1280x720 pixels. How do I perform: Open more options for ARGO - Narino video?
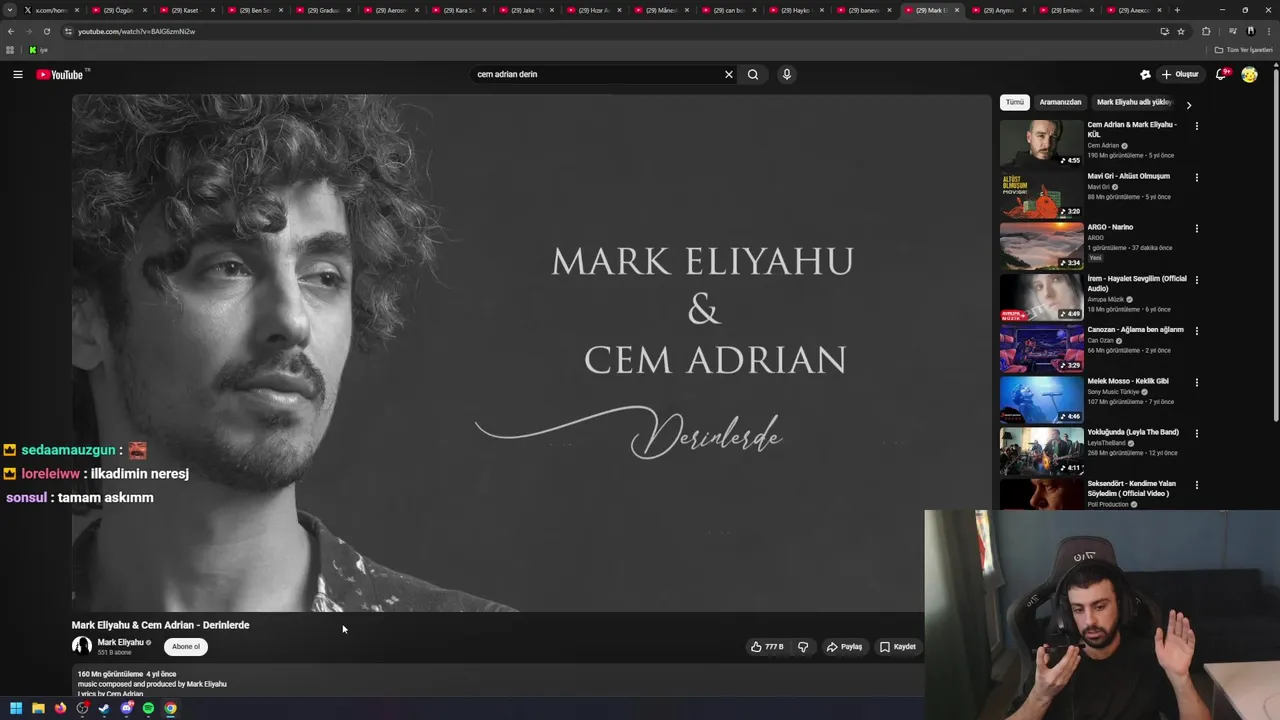point(1196,228)
